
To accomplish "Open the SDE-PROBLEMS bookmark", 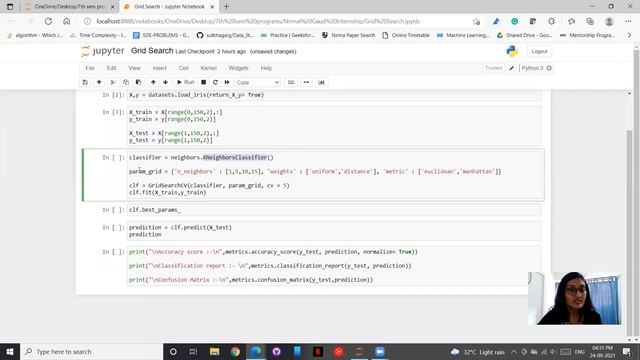I will click(162, 36).
